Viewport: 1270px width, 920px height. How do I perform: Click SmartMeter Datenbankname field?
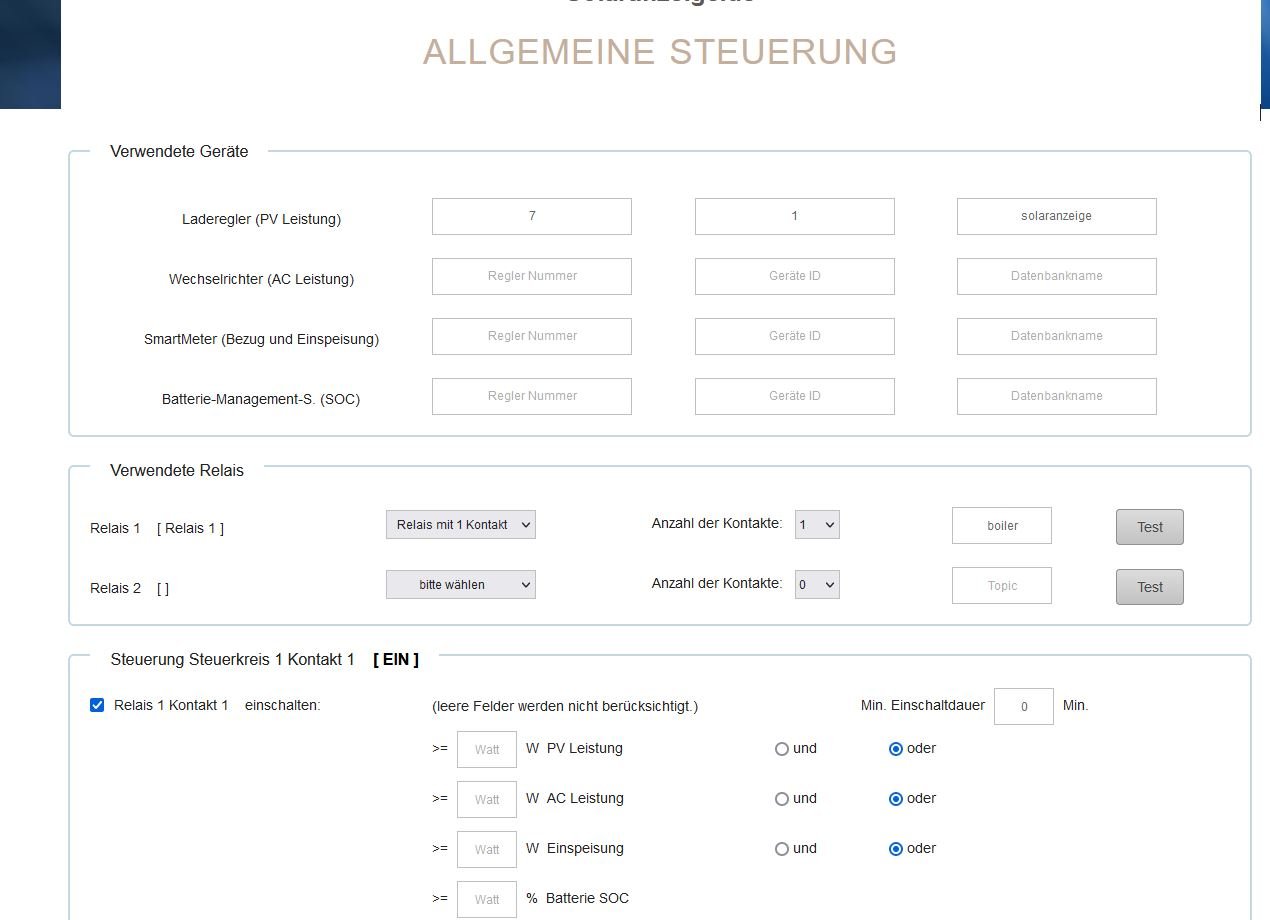pyautogui.click(x=1056, y=336)
